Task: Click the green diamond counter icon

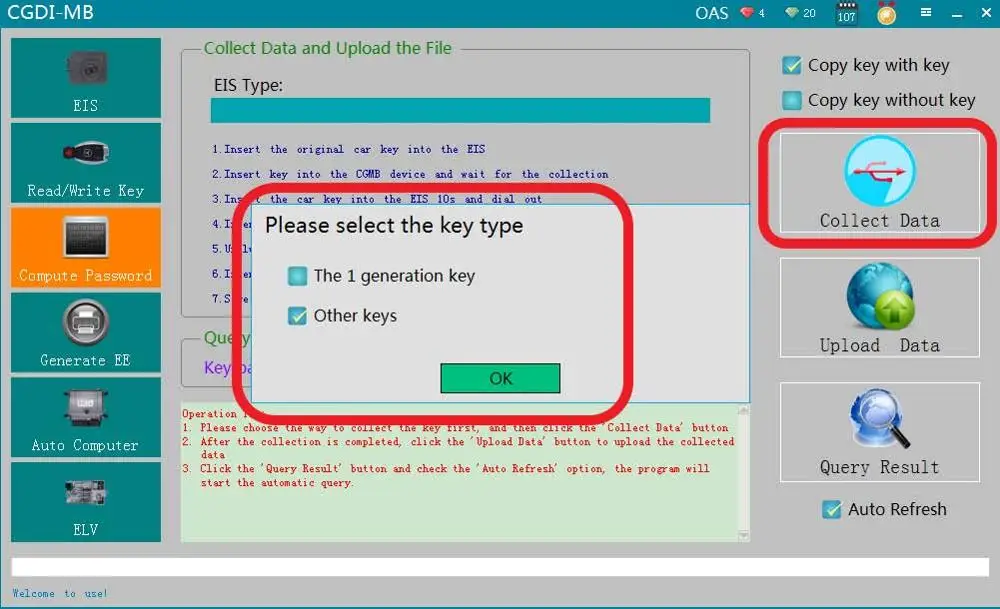Action: [791, 13]
